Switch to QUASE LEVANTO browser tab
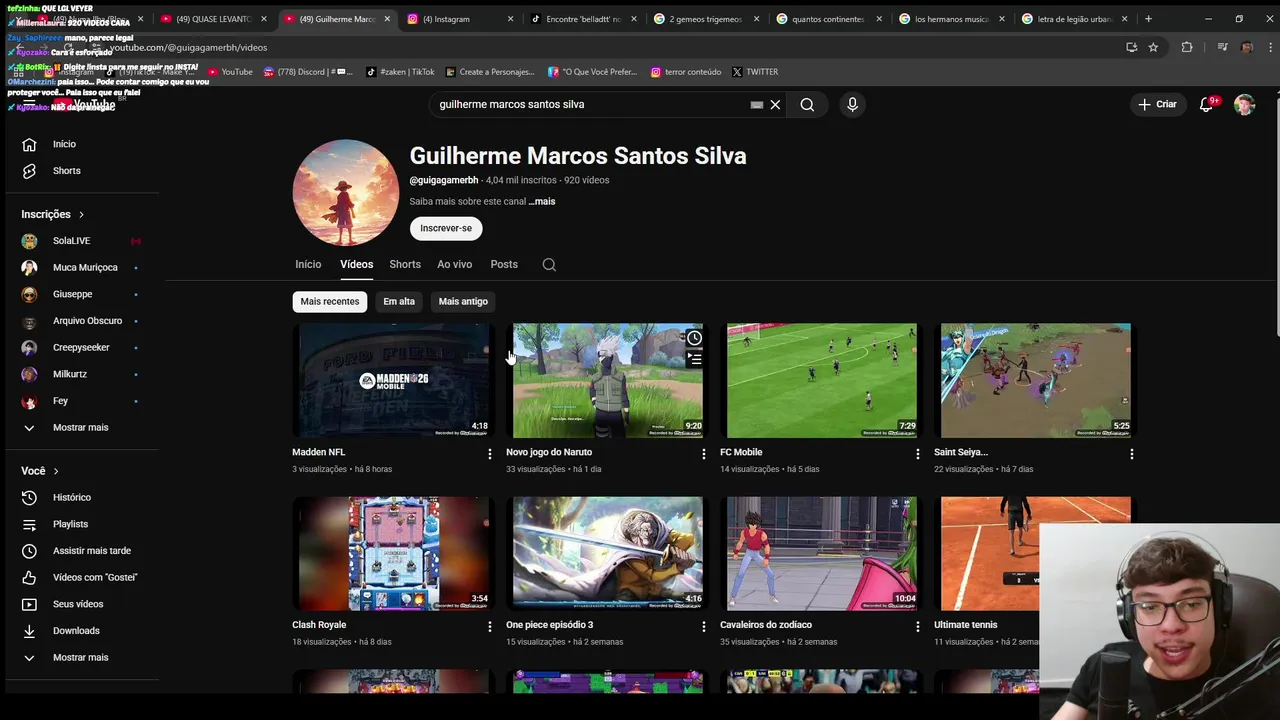This screenshot has height=720, width=1280. (x=213, y=19)
